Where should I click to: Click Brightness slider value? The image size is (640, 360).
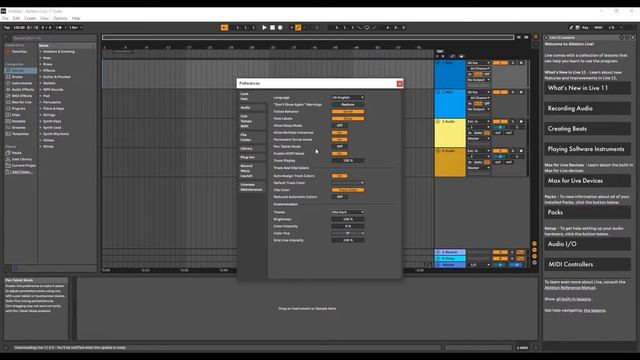348,219
